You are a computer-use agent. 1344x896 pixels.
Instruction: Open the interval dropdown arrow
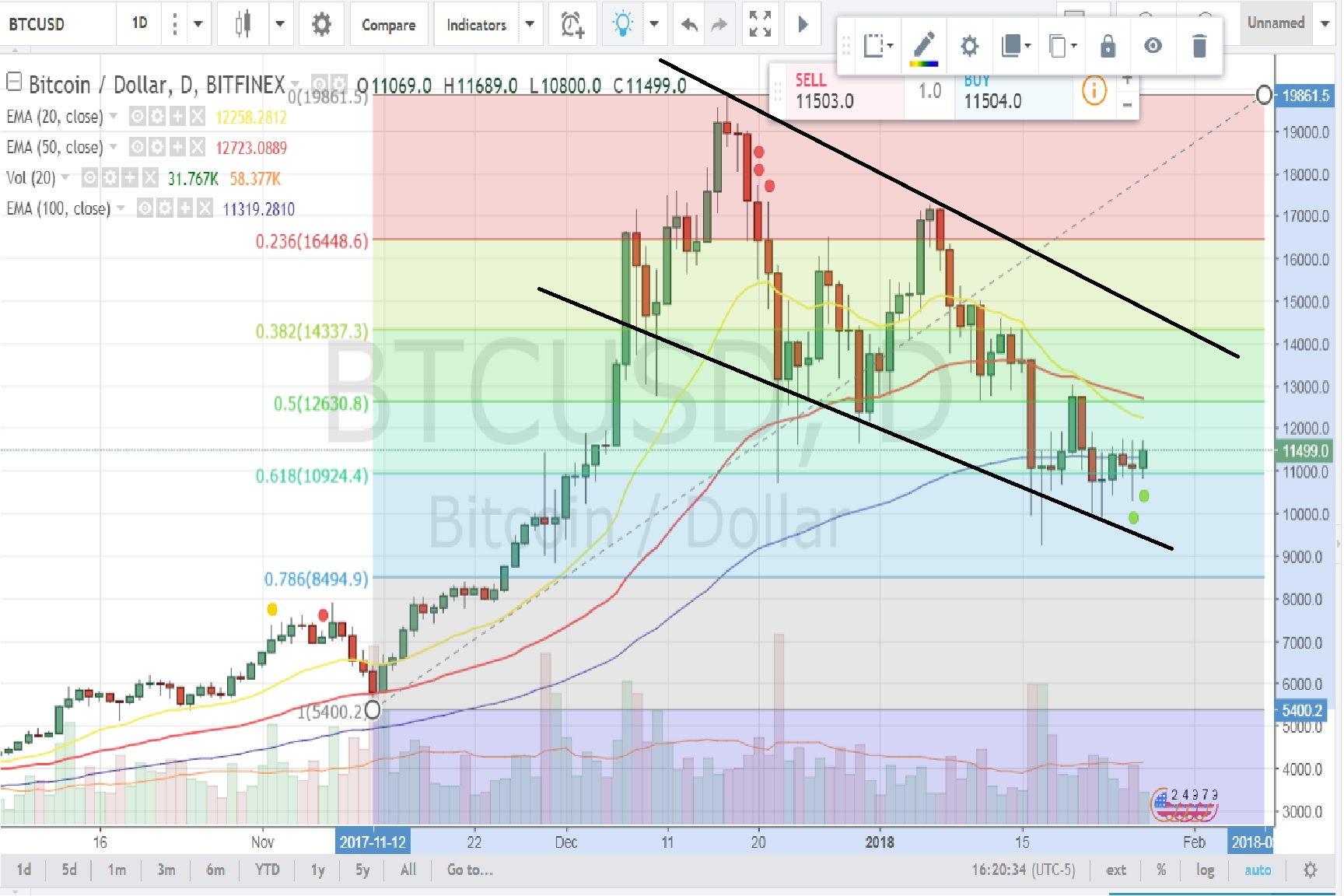click(x=198, y=24)
